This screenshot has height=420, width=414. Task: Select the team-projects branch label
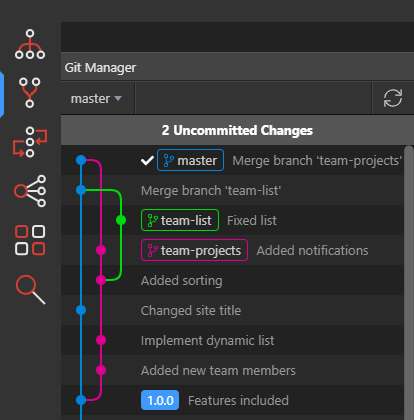click(x=194, y=250)
